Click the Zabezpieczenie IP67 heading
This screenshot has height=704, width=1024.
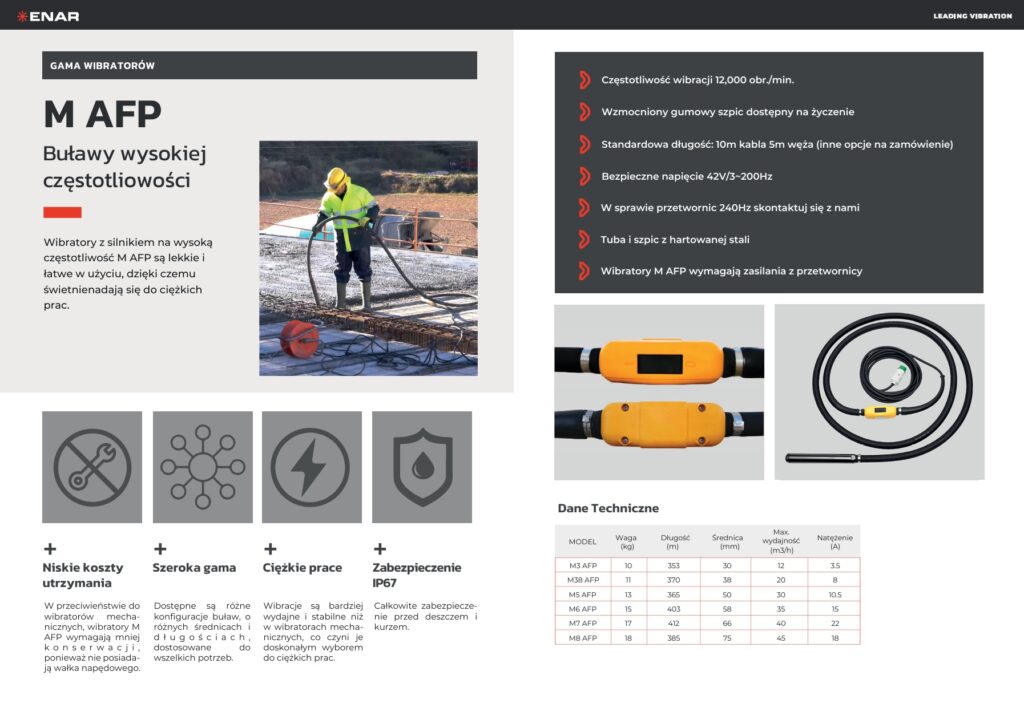coord(416,574)
